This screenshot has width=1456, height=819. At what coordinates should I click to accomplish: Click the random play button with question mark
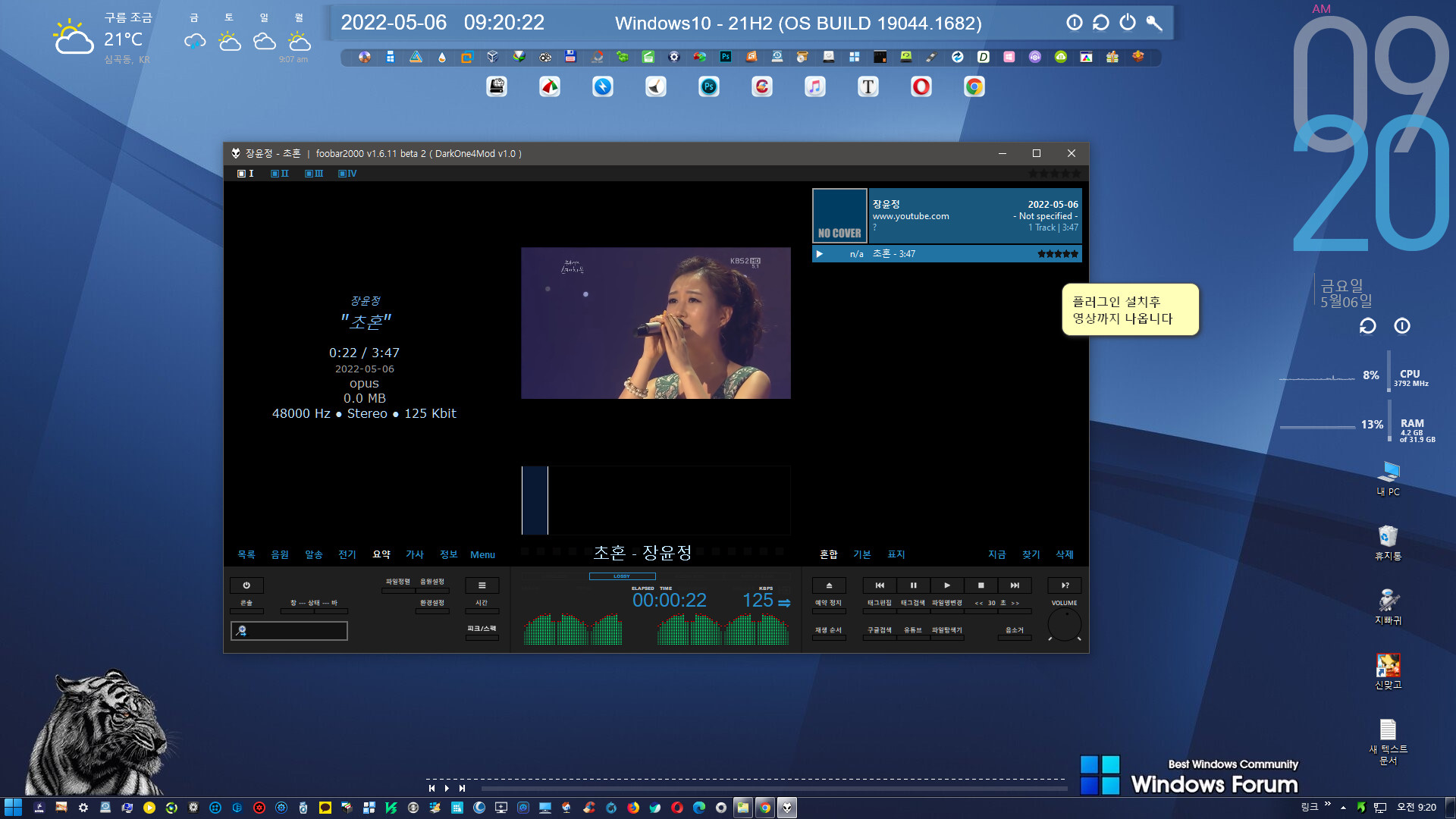click(1065, 585)
